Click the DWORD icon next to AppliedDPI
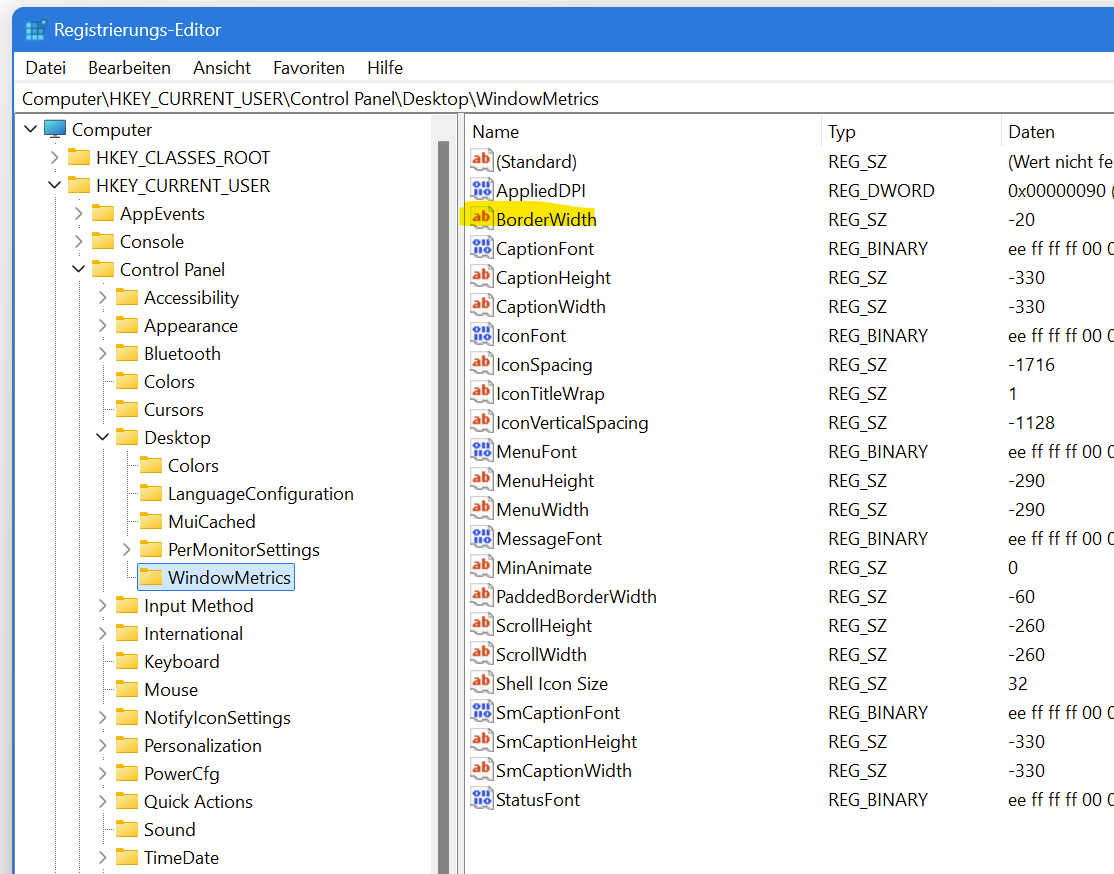Image resolution: width=1114 pixels, height=874 pixels. [x=482, y=189]
